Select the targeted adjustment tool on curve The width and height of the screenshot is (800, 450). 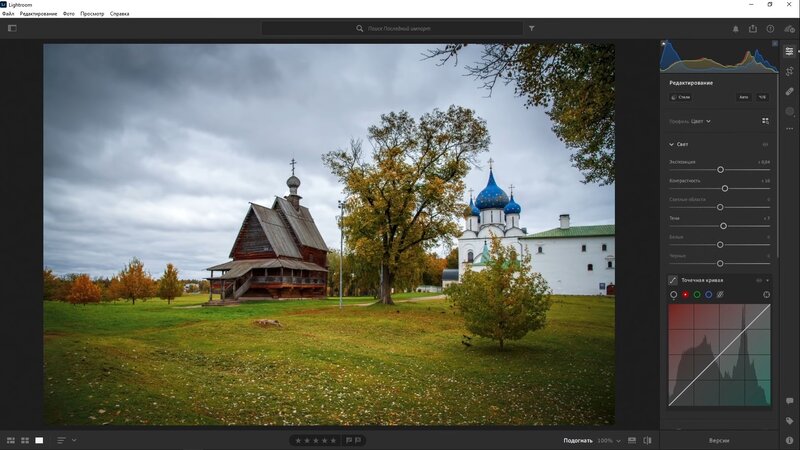click(x=766, y=295)
